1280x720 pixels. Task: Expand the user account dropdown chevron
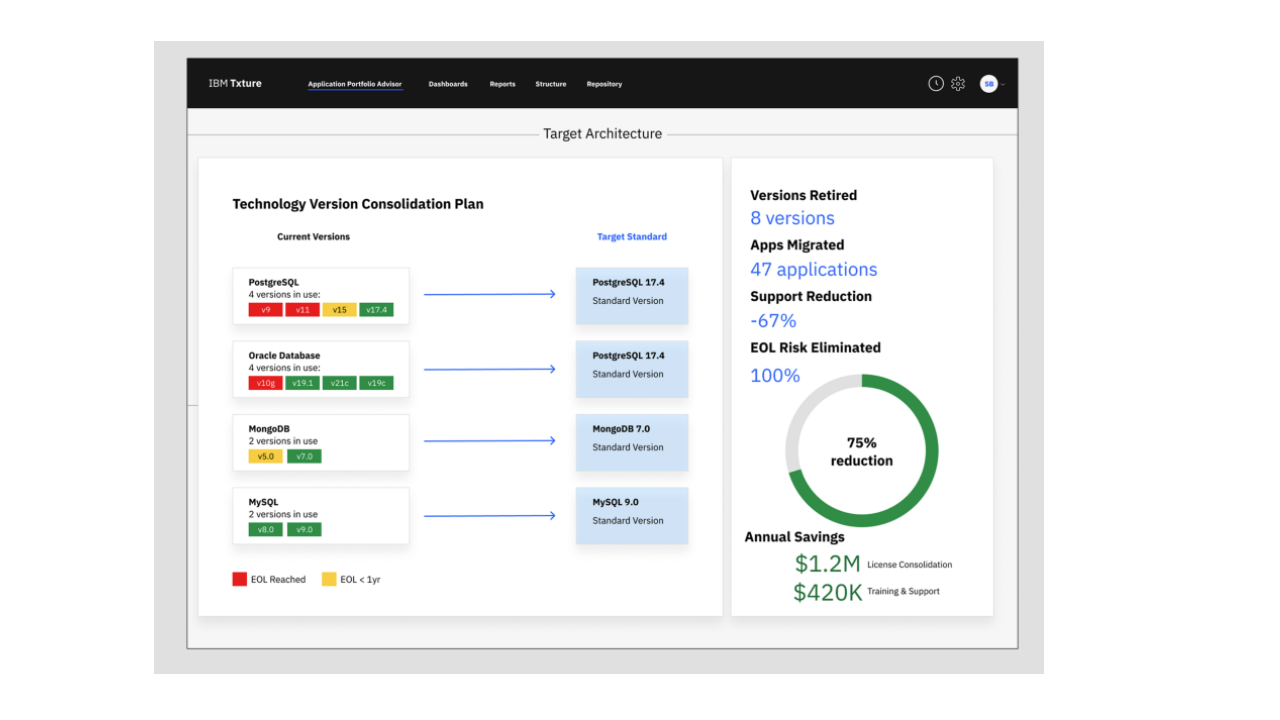point(1003,85)
